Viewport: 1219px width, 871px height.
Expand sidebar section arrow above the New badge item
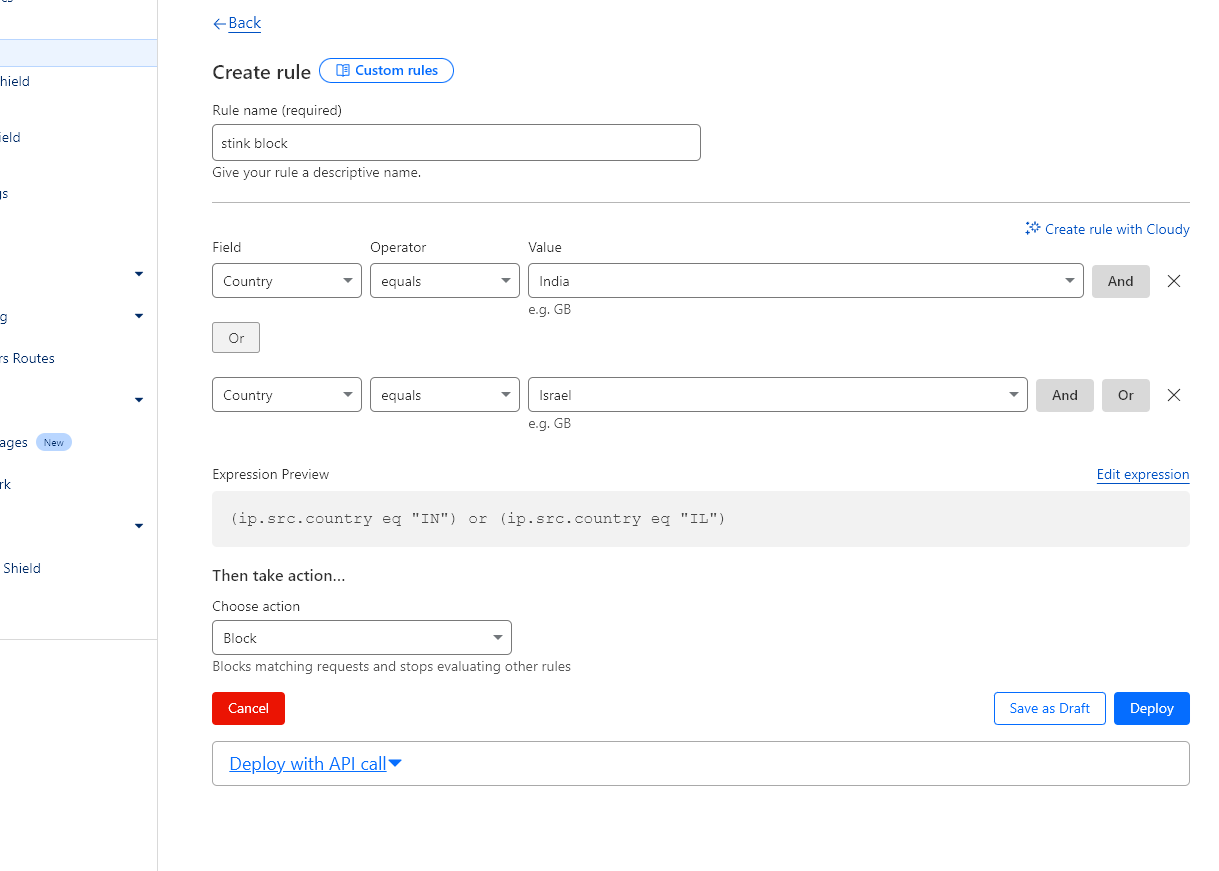point(139,400)
